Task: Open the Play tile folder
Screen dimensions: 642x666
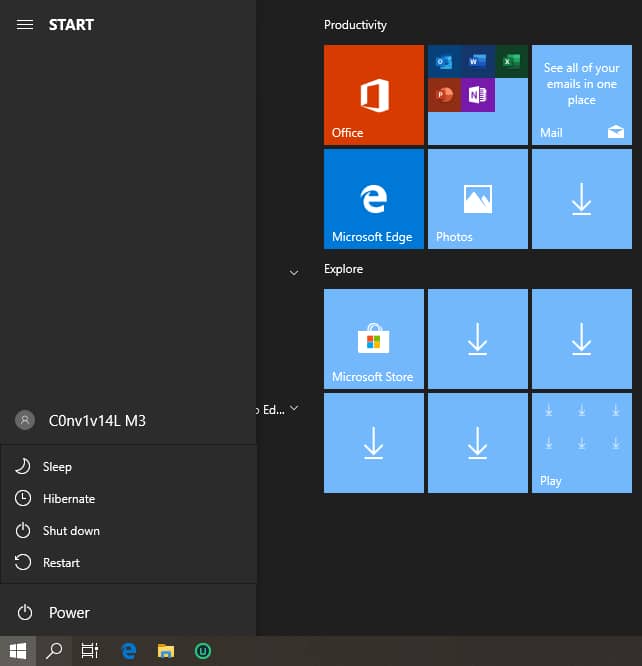Action: 582,443
